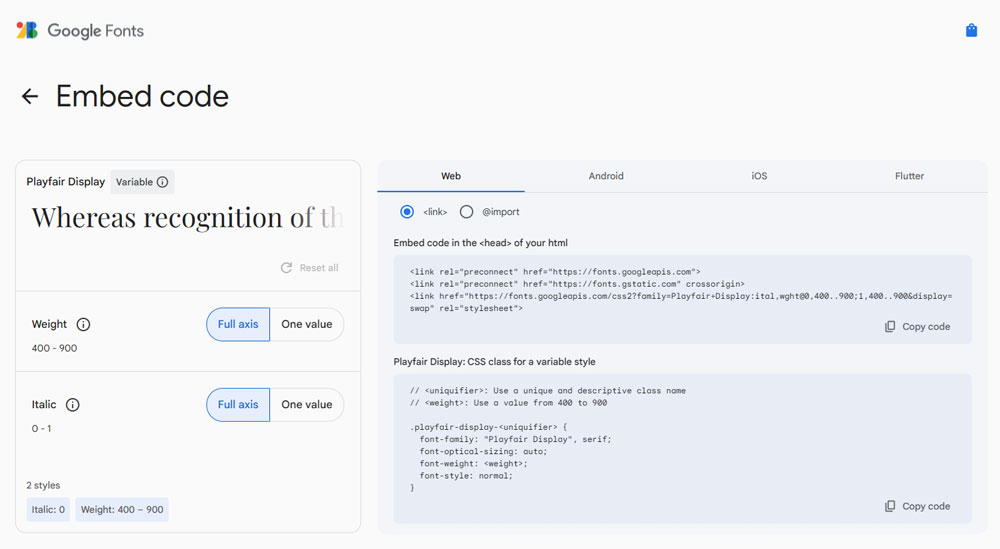
Task: Click the back arrow beside Embed code
Action: [x=30, y=96]
